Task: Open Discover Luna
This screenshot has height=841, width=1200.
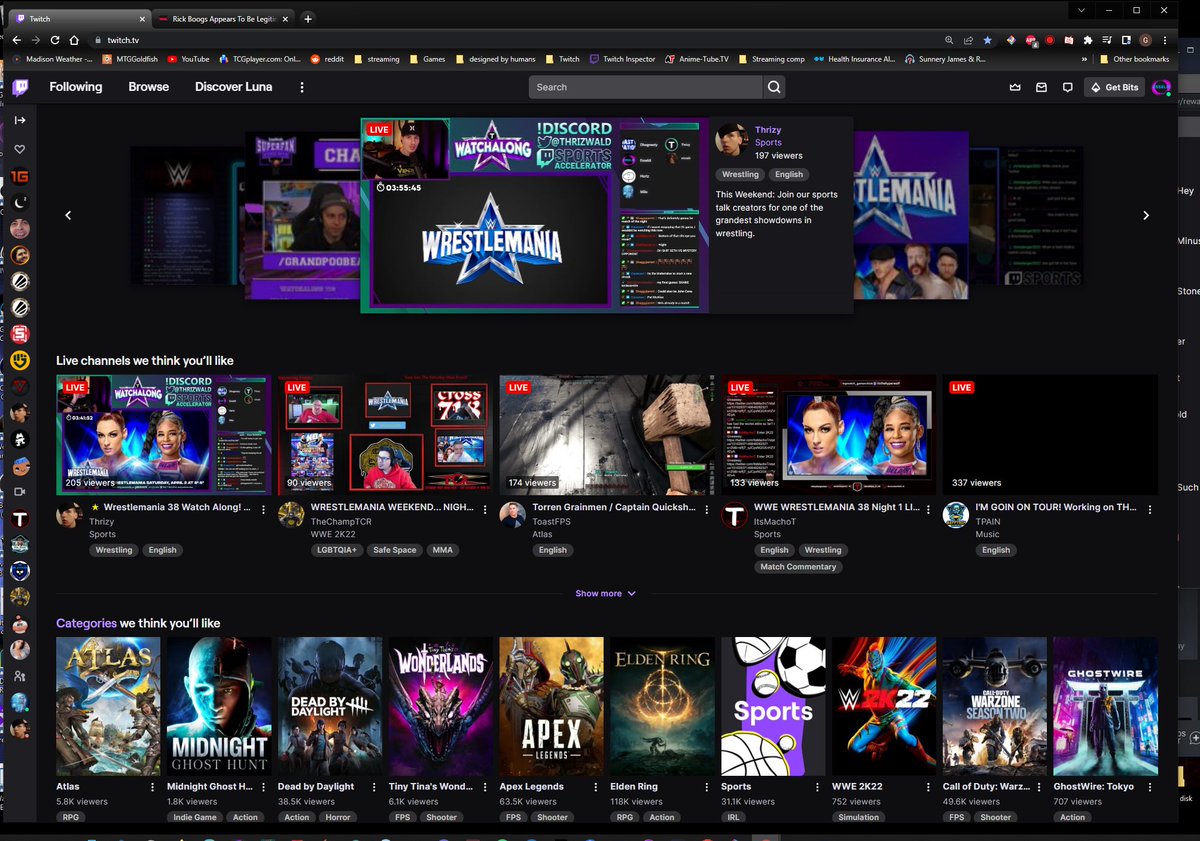Action: (233, 87)
